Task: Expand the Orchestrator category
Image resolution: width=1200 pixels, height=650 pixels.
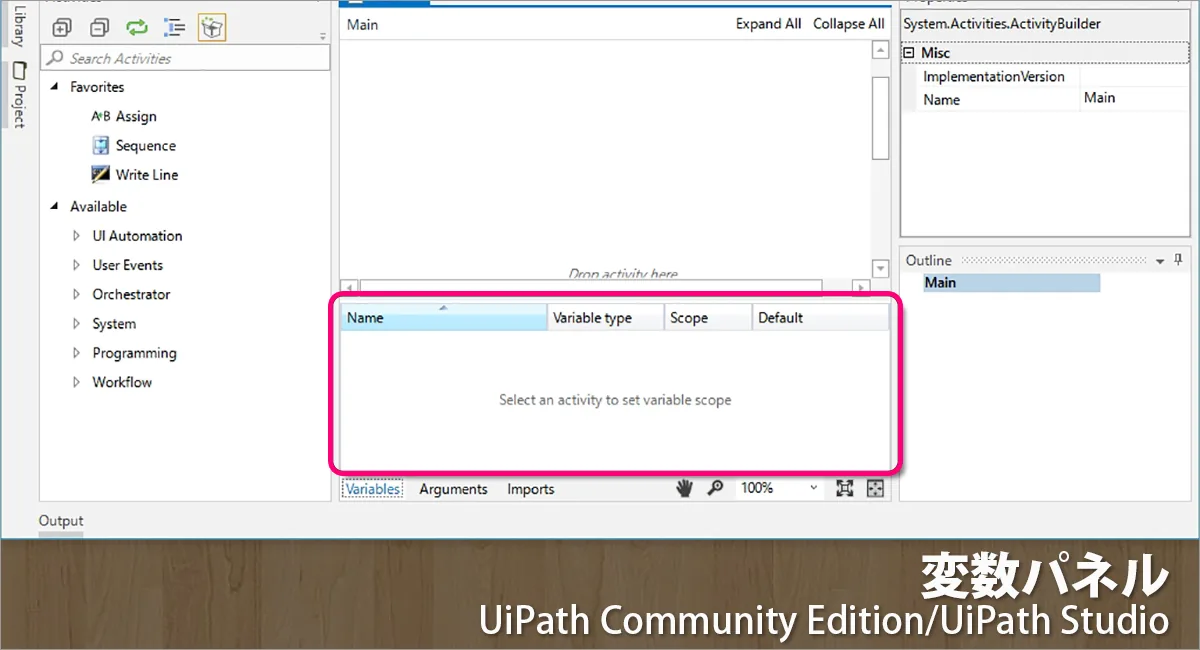Action: coord(76,294)
